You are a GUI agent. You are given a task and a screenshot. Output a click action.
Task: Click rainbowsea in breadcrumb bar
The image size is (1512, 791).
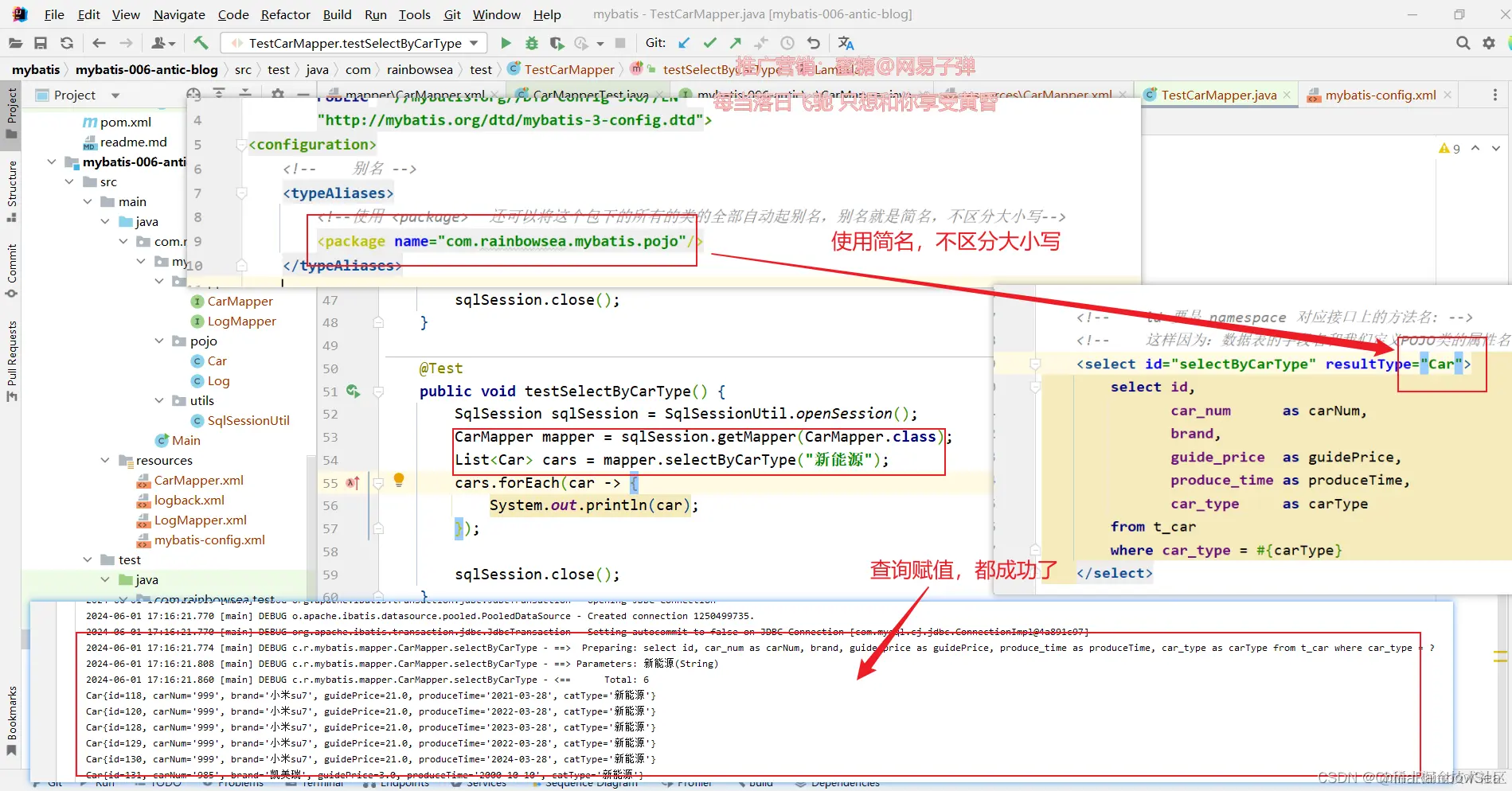click(x=420, y=69)
